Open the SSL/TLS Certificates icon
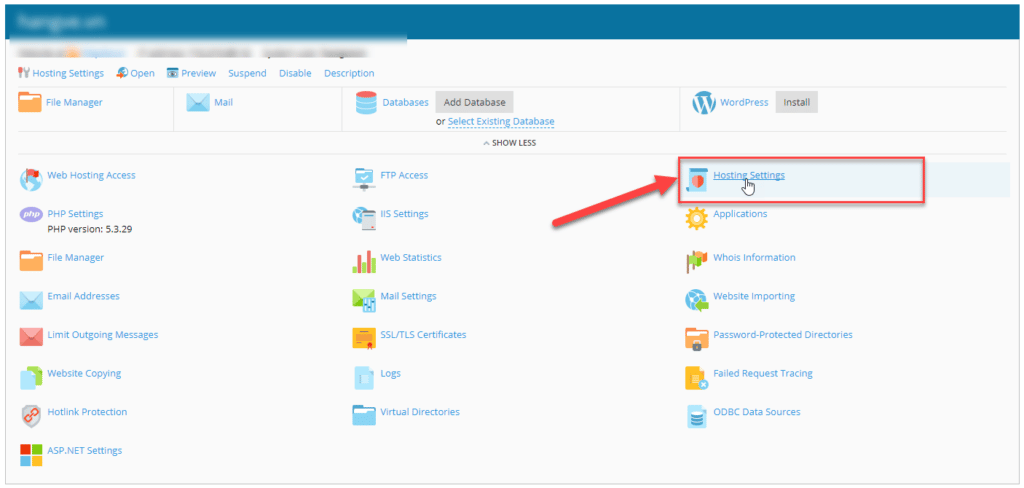 click(364, 338)
